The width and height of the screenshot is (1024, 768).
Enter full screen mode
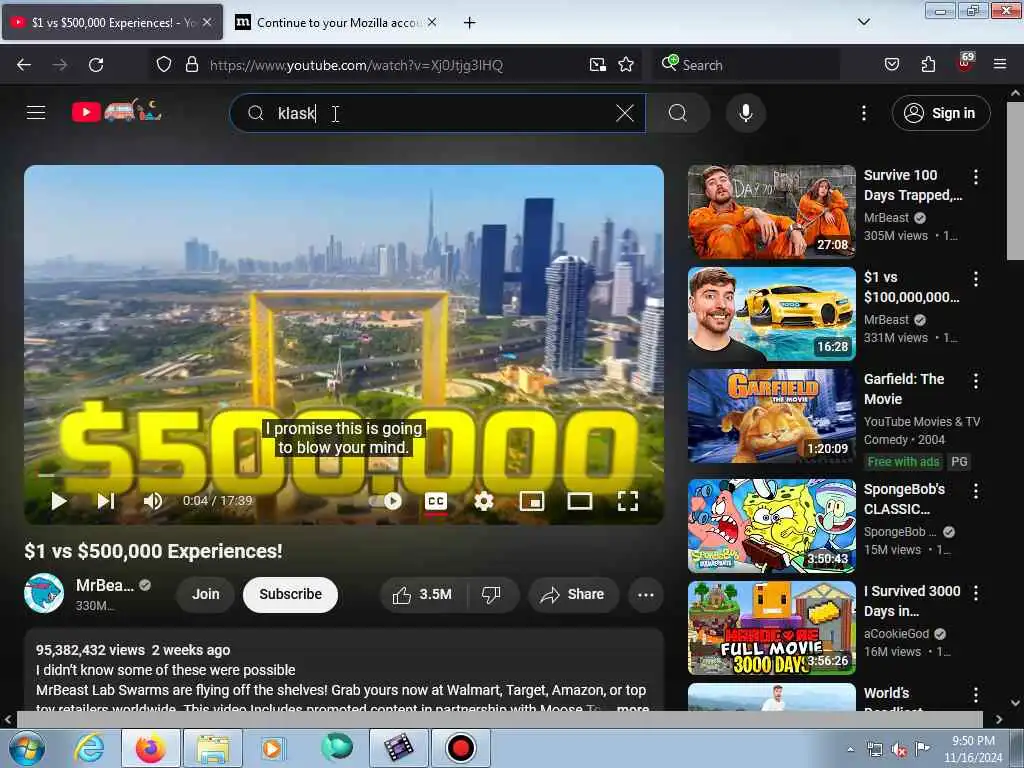click(x=628, y=501)
